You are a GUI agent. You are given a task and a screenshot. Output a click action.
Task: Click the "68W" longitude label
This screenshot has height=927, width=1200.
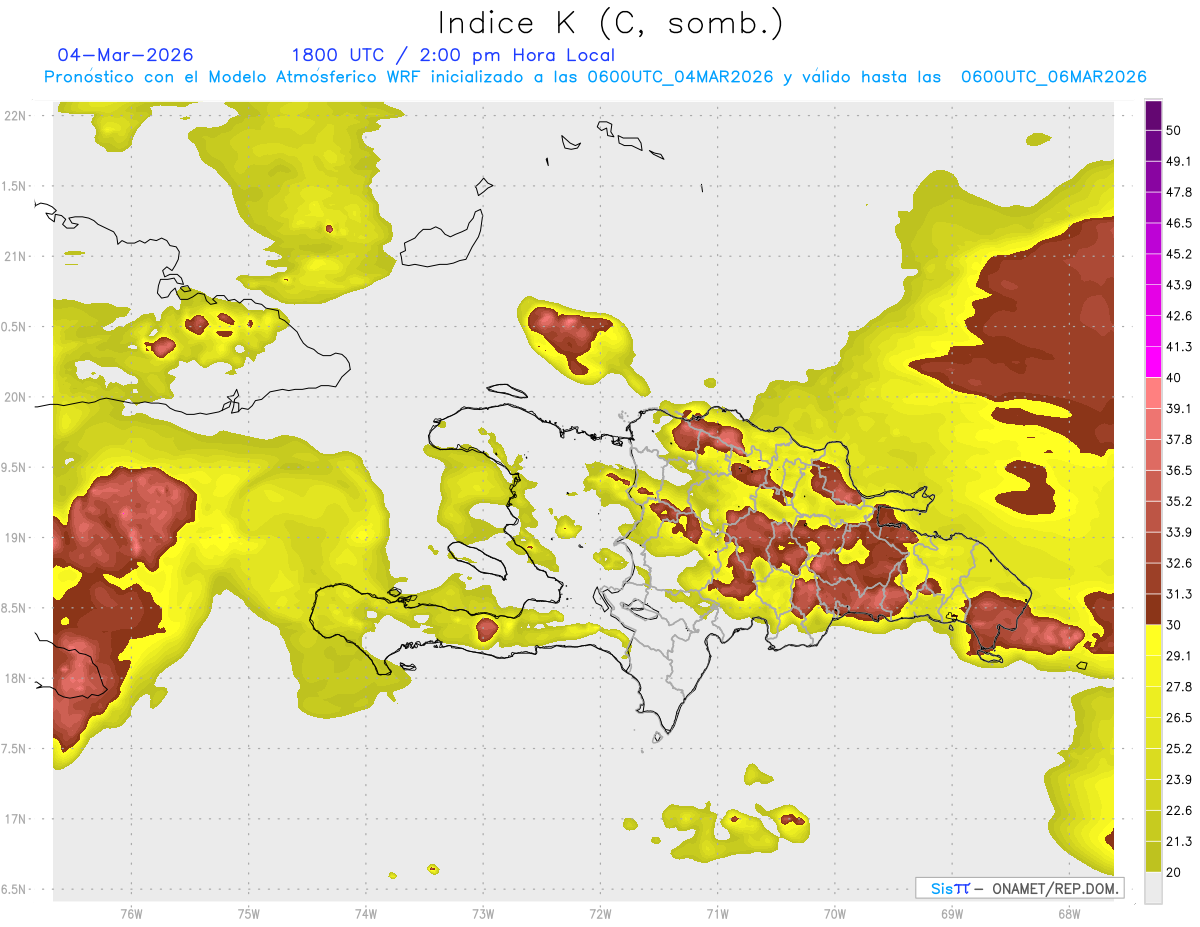(x=1069, y=913)
